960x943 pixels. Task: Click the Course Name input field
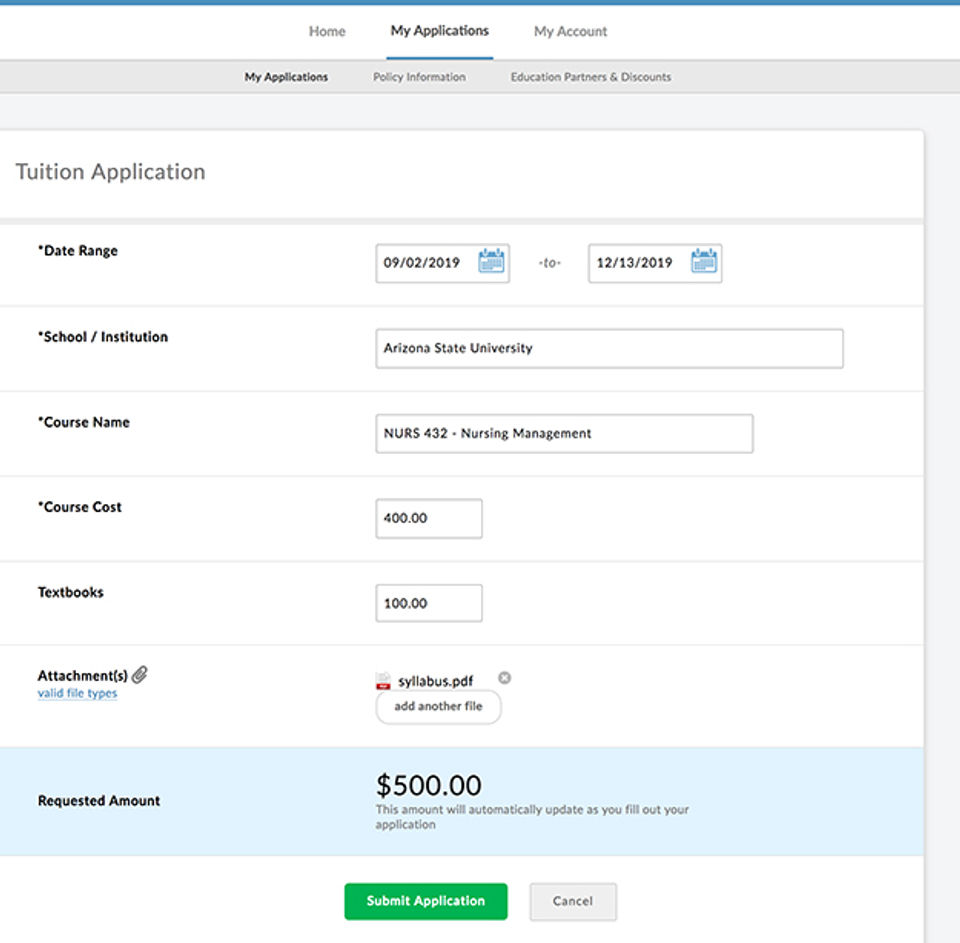[x=564, y=433]
